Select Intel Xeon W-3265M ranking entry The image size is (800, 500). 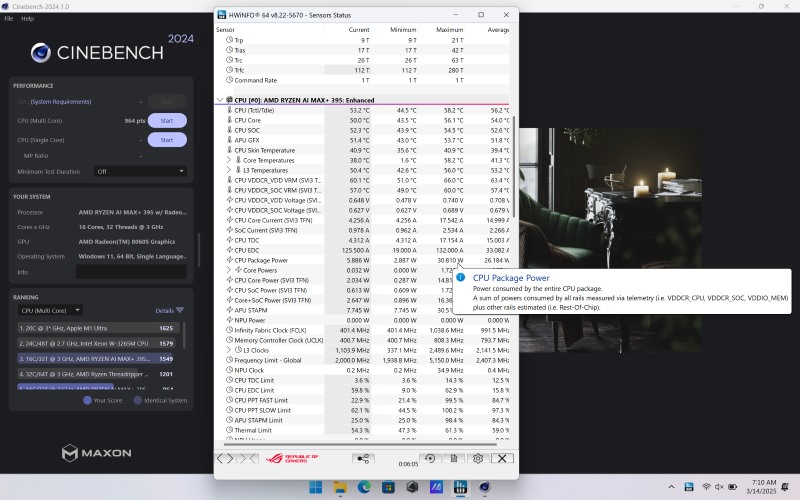[97, 343]
